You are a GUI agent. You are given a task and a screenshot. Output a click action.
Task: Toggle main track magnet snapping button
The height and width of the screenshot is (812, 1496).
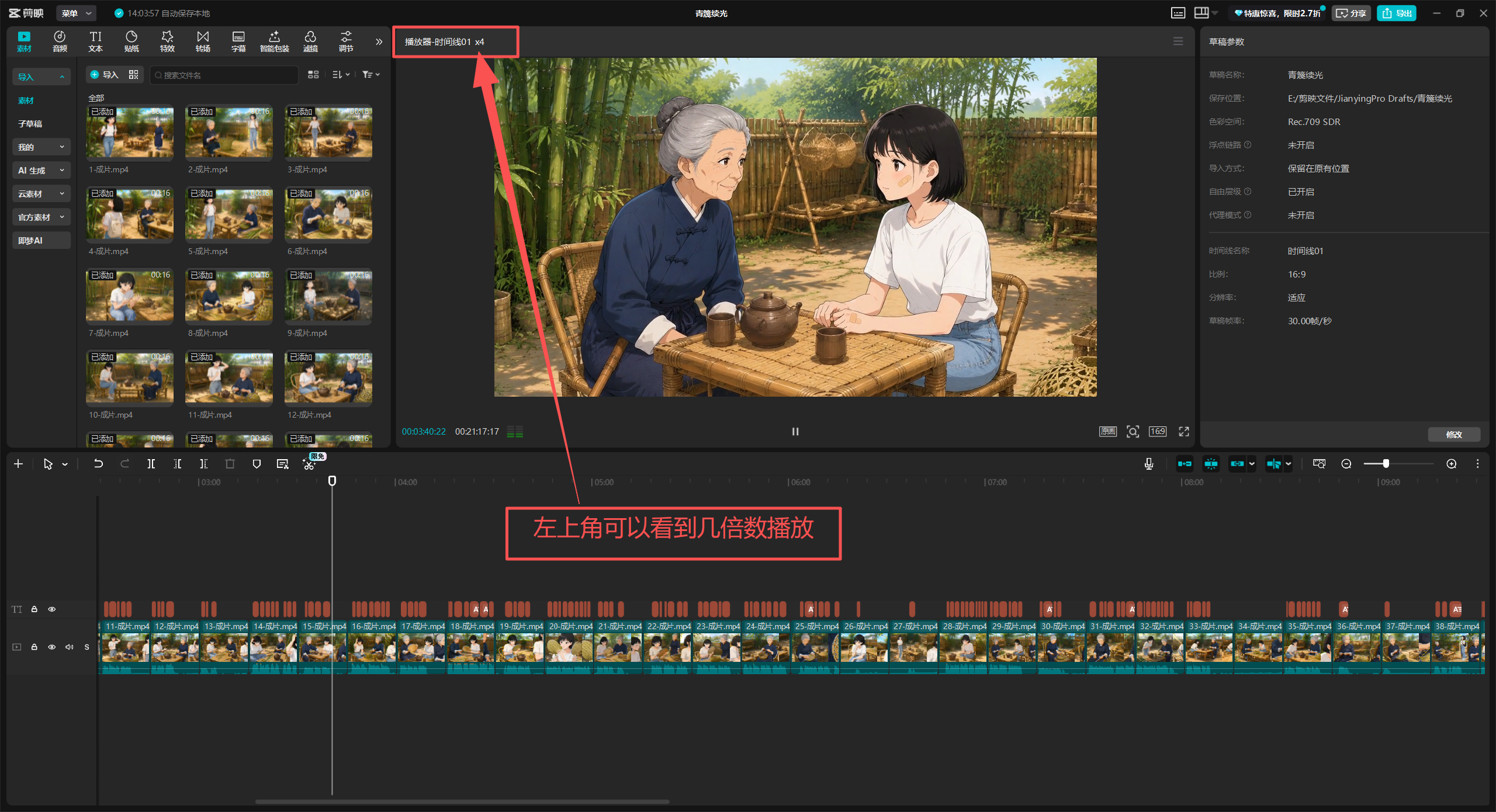(x=1185, y=464)
